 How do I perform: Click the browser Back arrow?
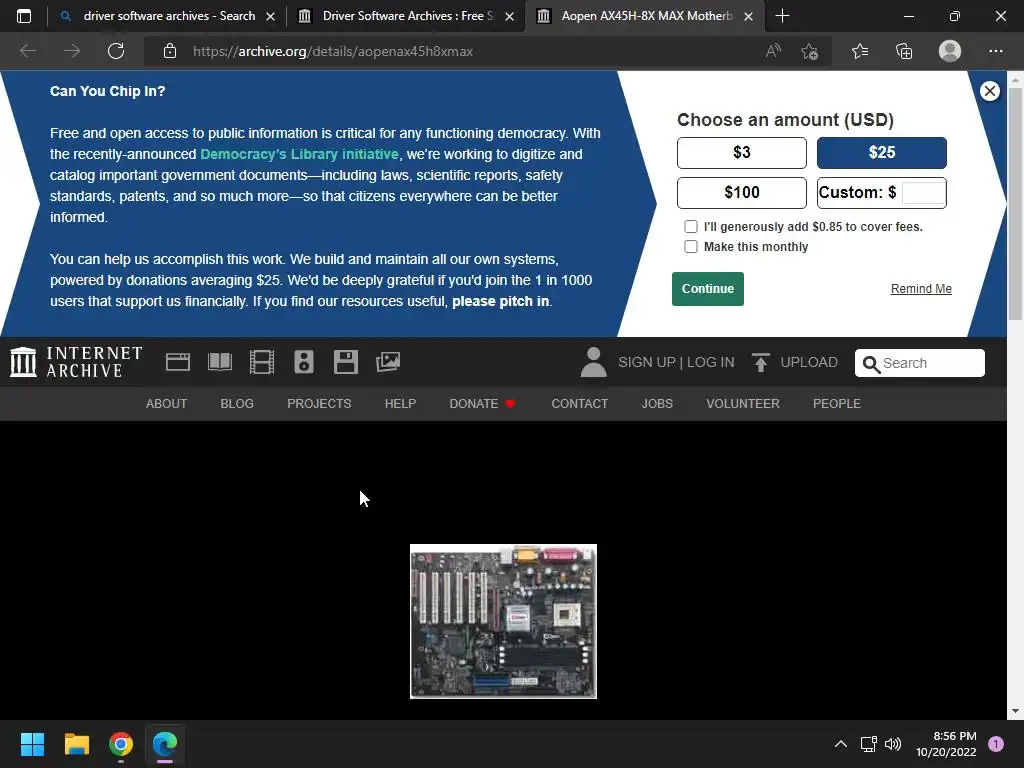point(27,51)
